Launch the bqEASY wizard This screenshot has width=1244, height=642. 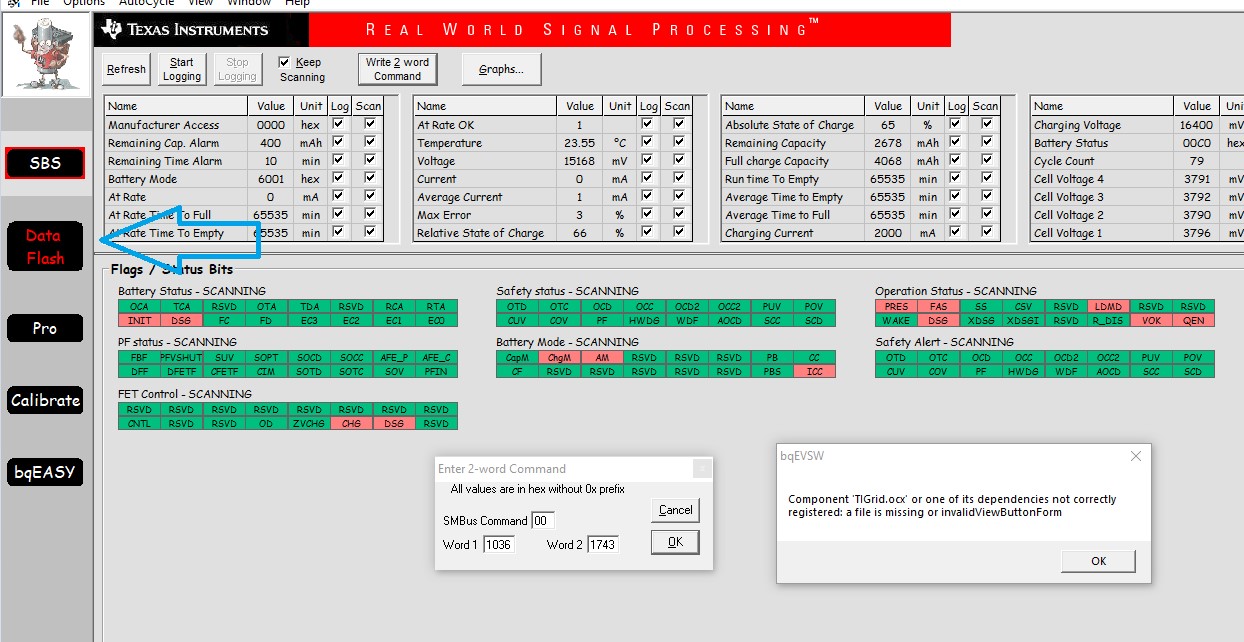45,472
